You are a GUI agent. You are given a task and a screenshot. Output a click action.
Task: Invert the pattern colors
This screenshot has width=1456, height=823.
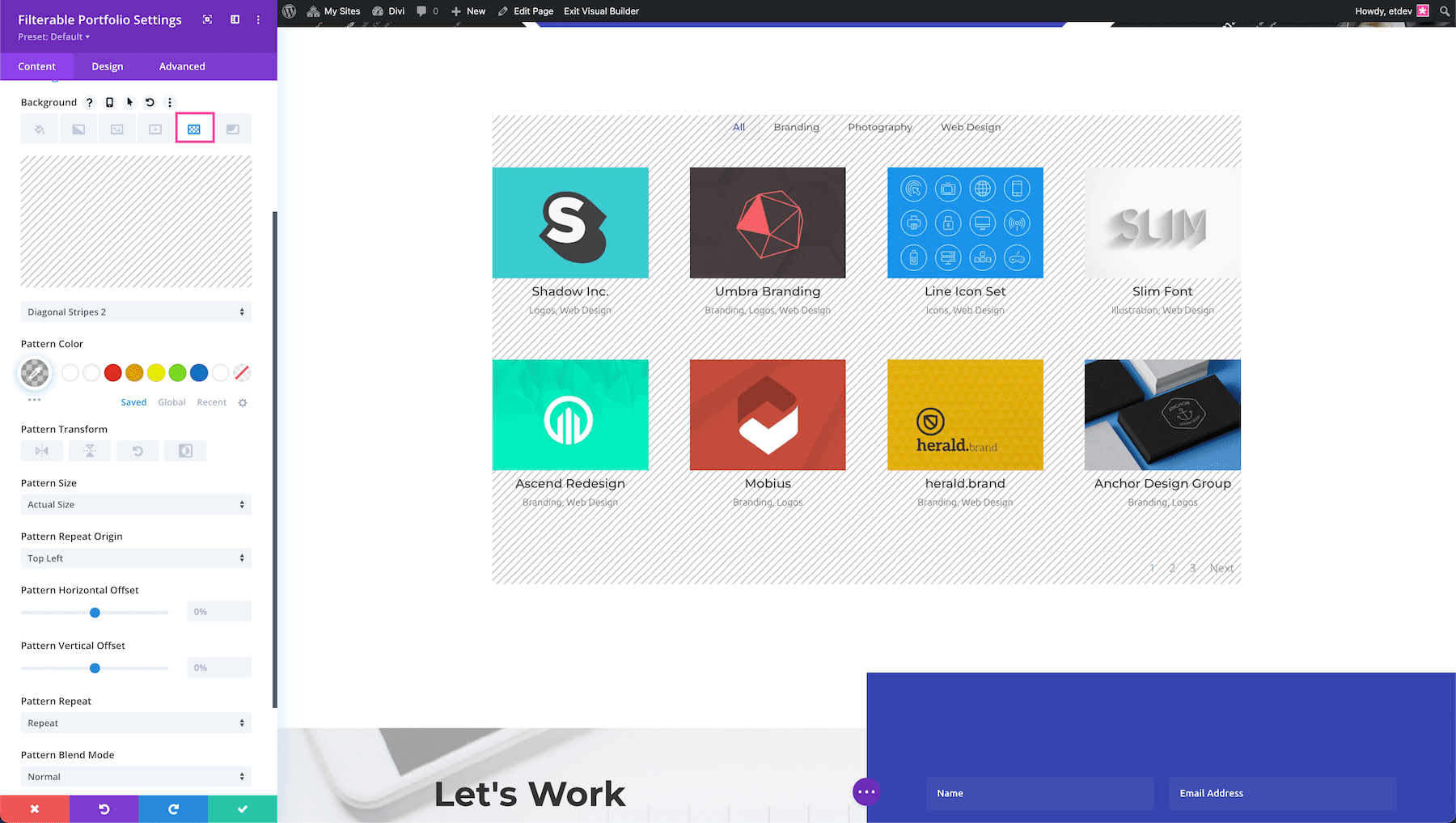coord(185,451)
